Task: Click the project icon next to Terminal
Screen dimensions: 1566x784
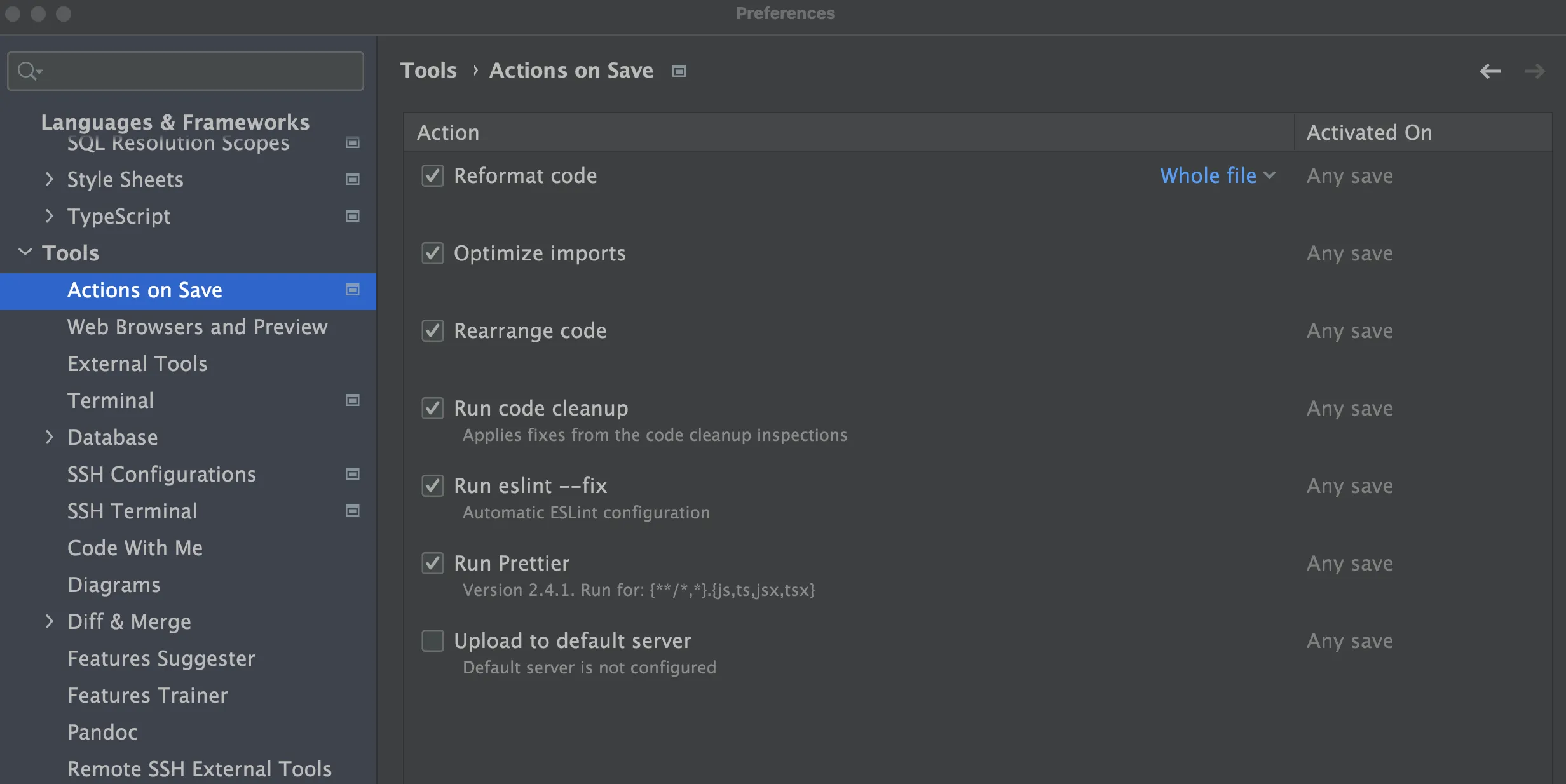Action: [352, 400]
